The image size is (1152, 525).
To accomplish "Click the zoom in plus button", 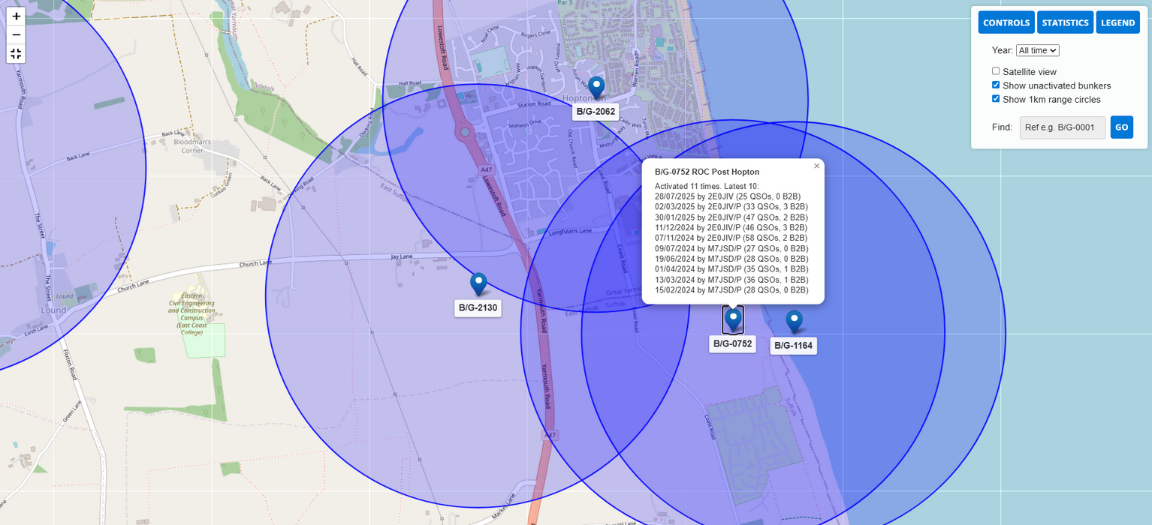I will pyautogui.click(x=16, y=16).
